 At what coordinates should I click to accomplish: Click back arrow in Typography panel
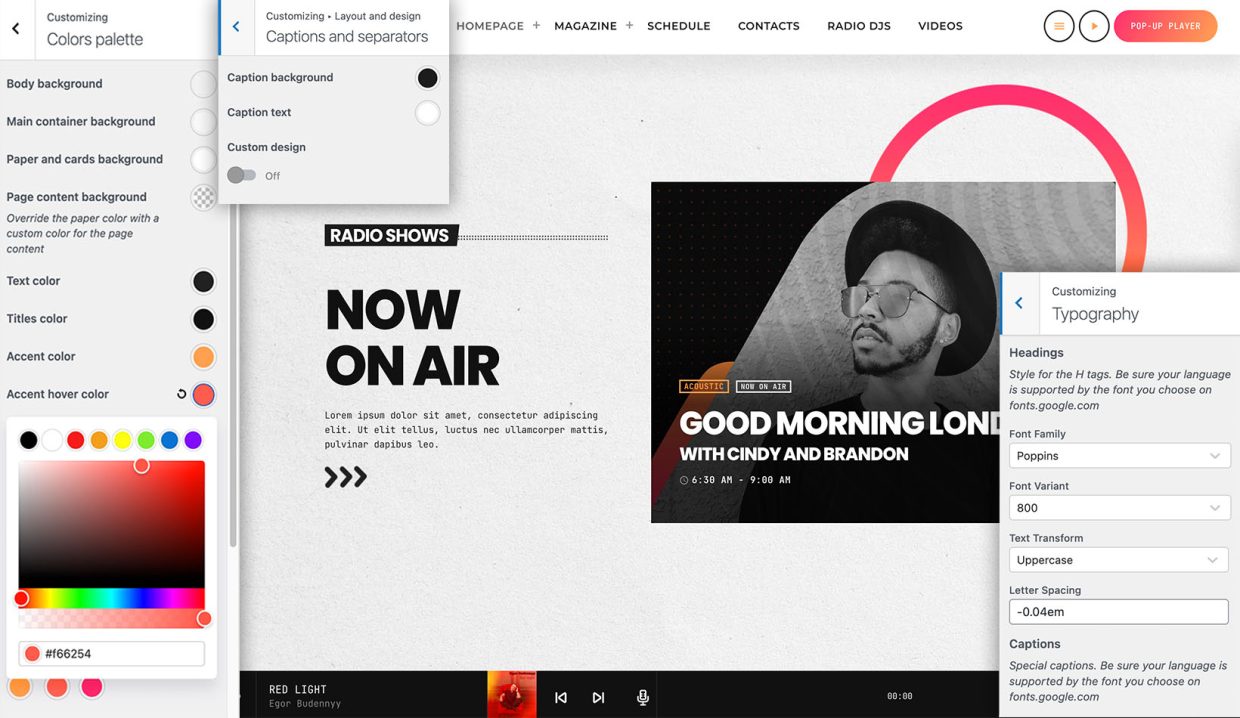point(1019,303)
